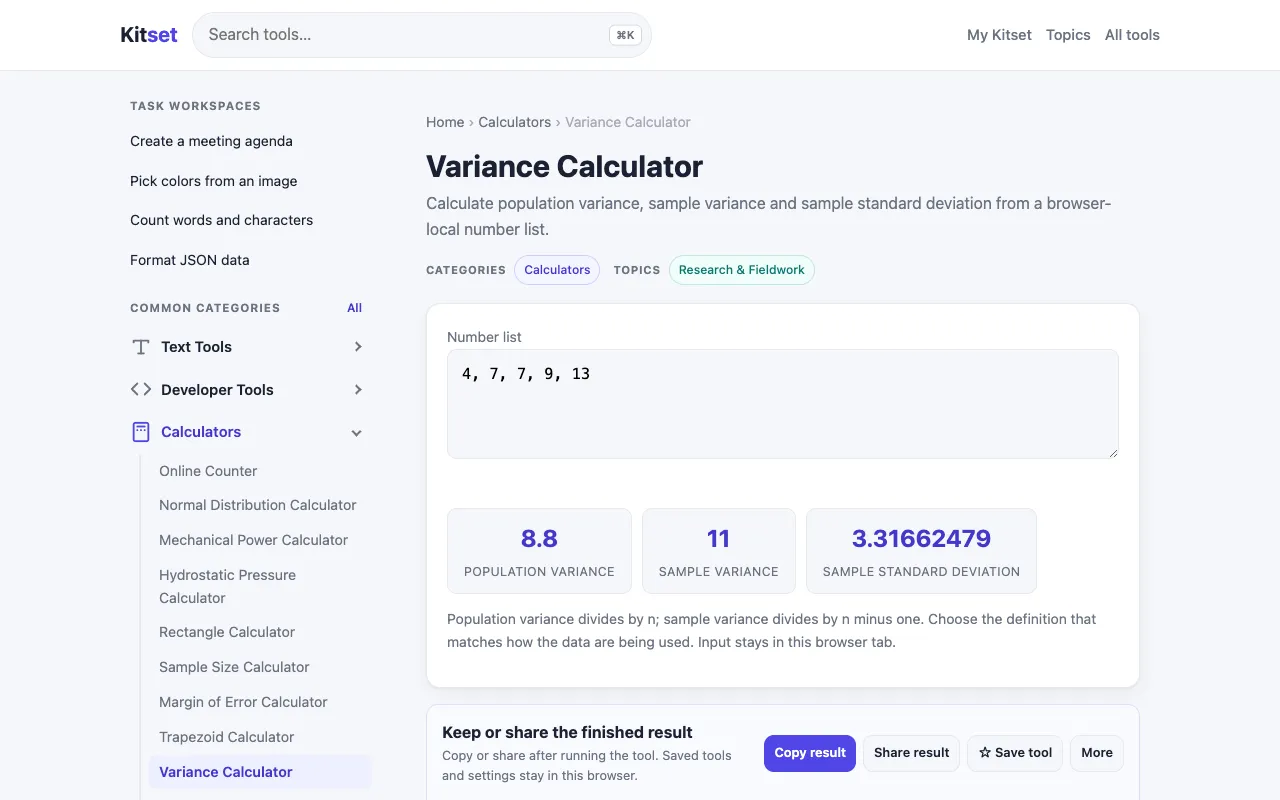The width and height of the screenshot is (1280, 800).
Task: Click the Calculators category icon
Action: (141, 432)
